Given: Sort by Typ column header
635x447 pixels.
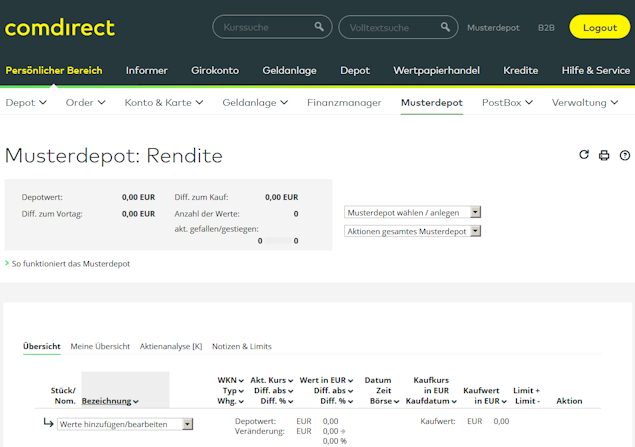Looking at the screenshot, I should coord(233,391).
